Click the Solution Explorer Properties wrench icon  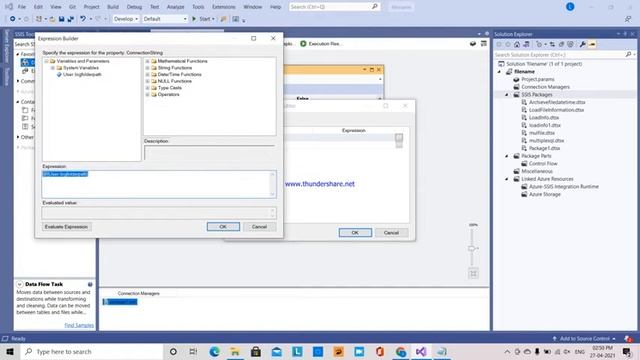coord(582,44)
